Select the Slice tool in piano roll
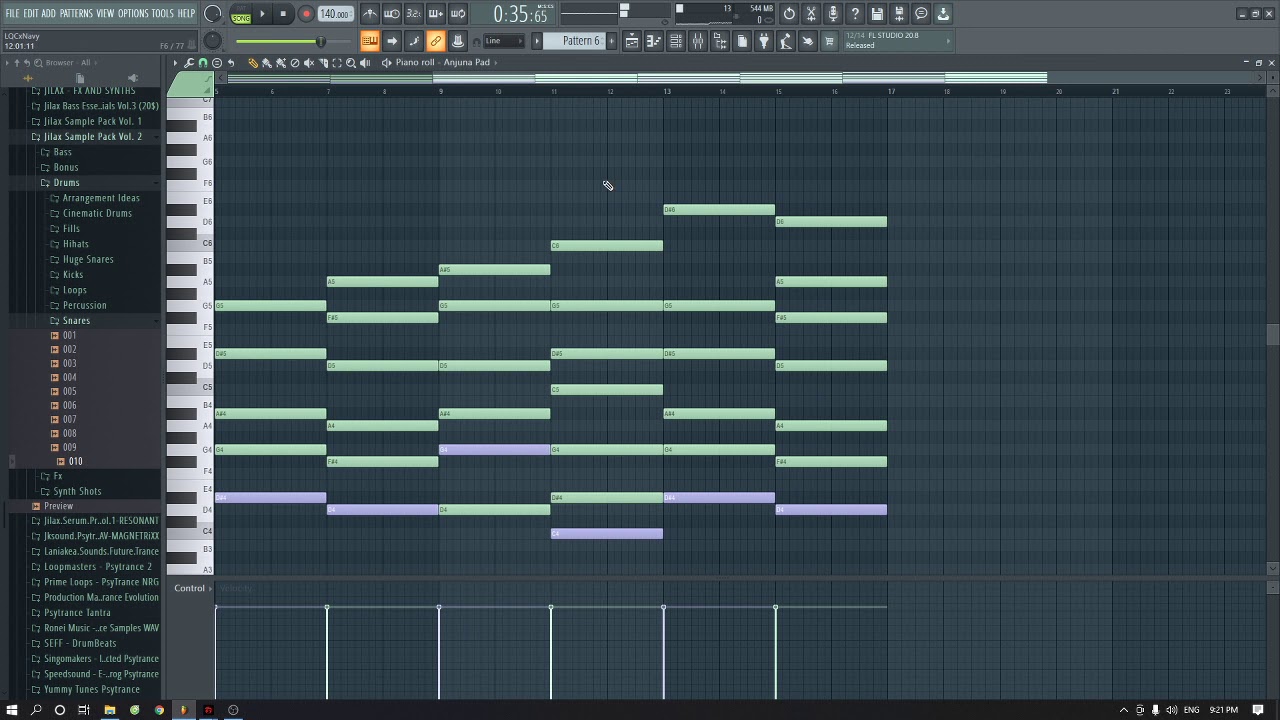Viewport: 1280px width, 720px height. tap(323, 63)
